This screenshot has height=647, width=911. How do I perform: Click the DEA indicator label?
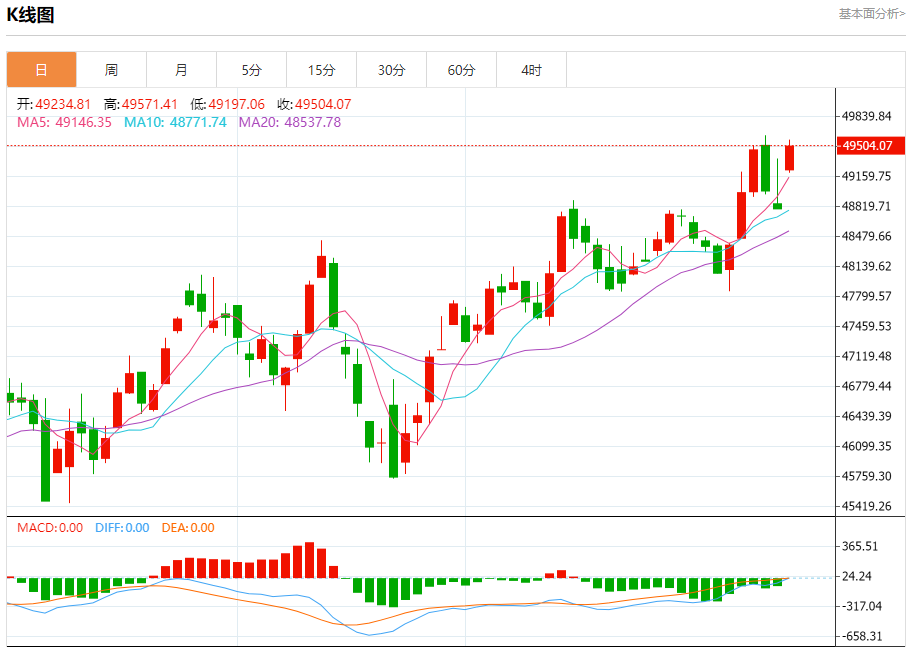coord(188,527)
